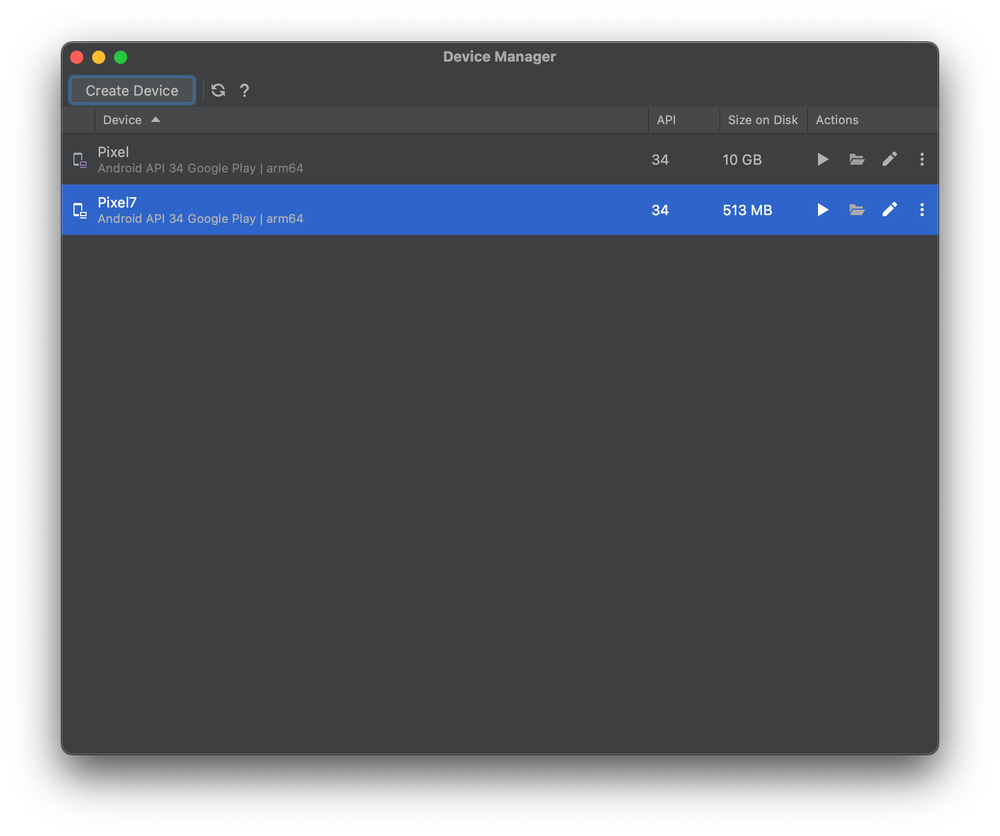Click the Android API 34 label under Pixel
This screenshot has width=1000, height=836.
(x=199, y=168)
